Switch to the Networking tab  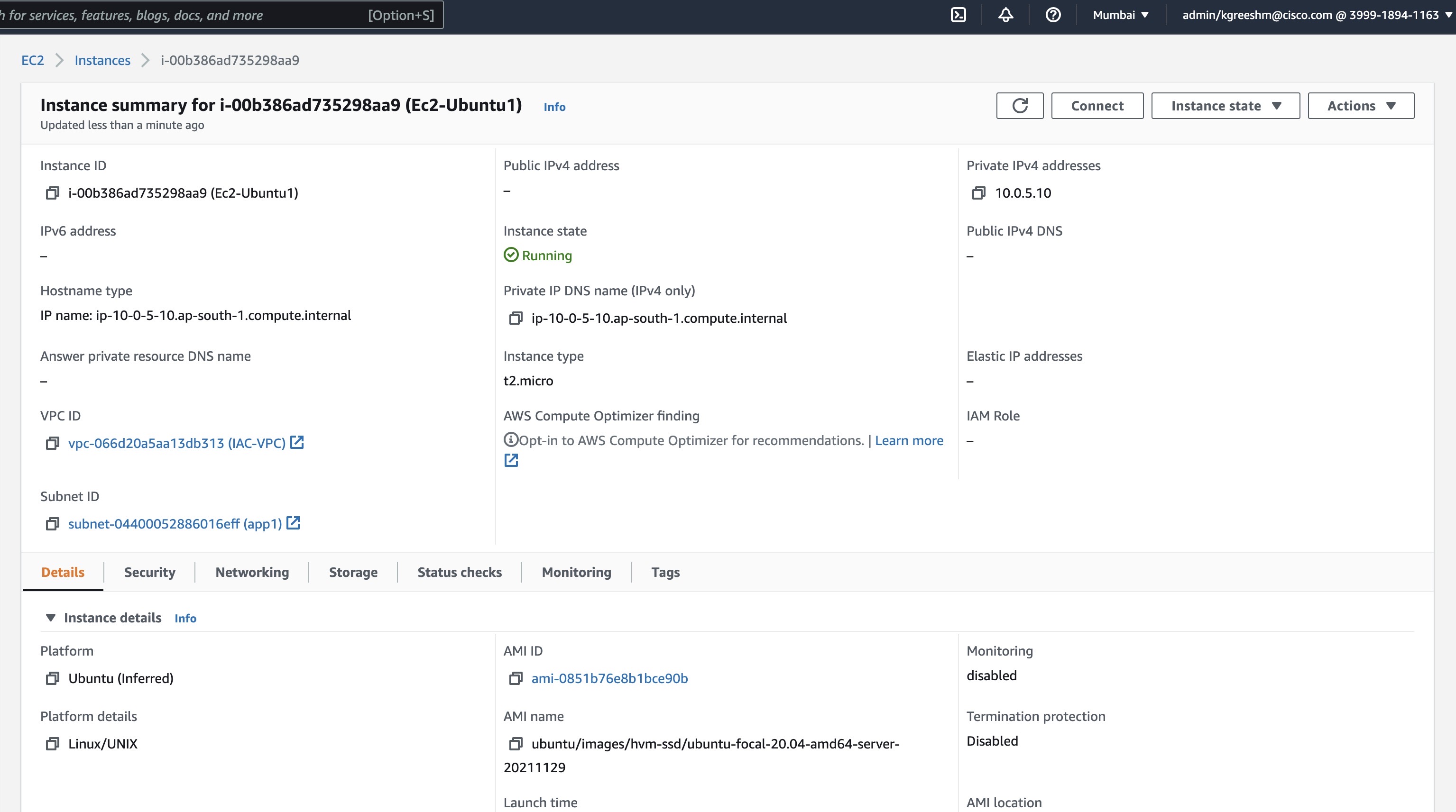click(x=252, y=573)
